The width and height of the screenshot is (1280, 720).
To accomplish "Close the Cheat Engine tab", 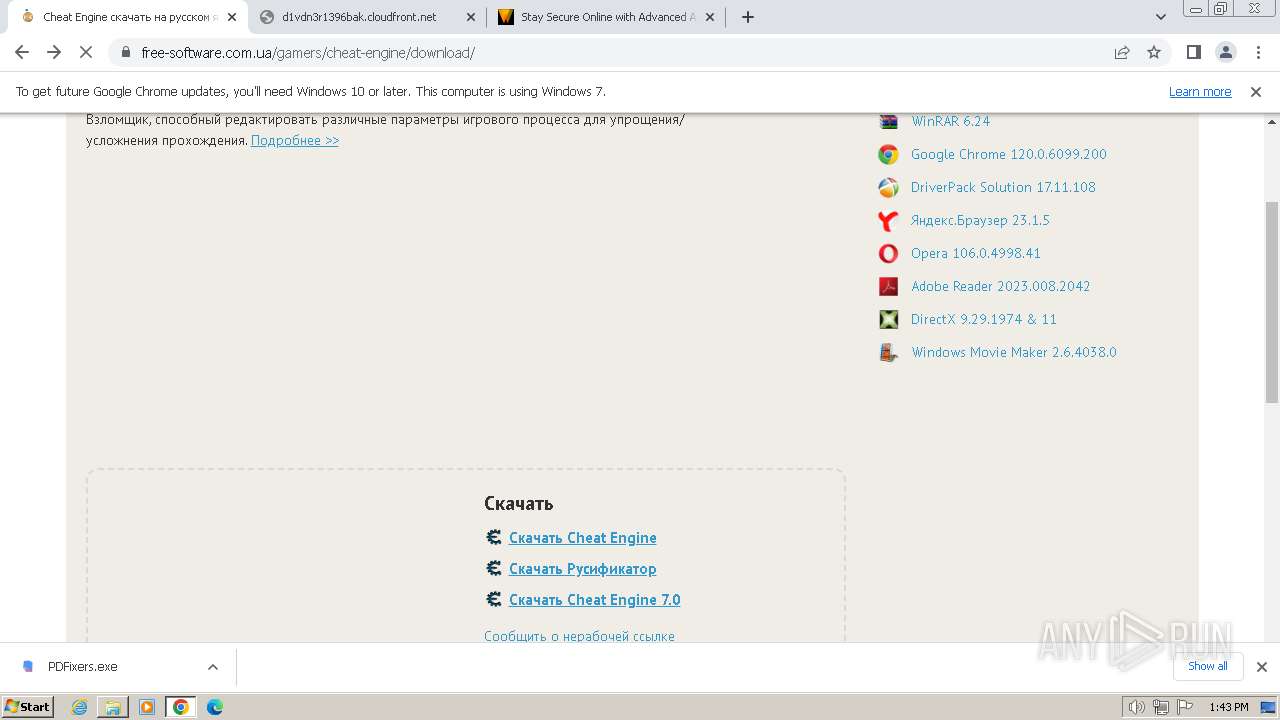I will tap(231, 17).
